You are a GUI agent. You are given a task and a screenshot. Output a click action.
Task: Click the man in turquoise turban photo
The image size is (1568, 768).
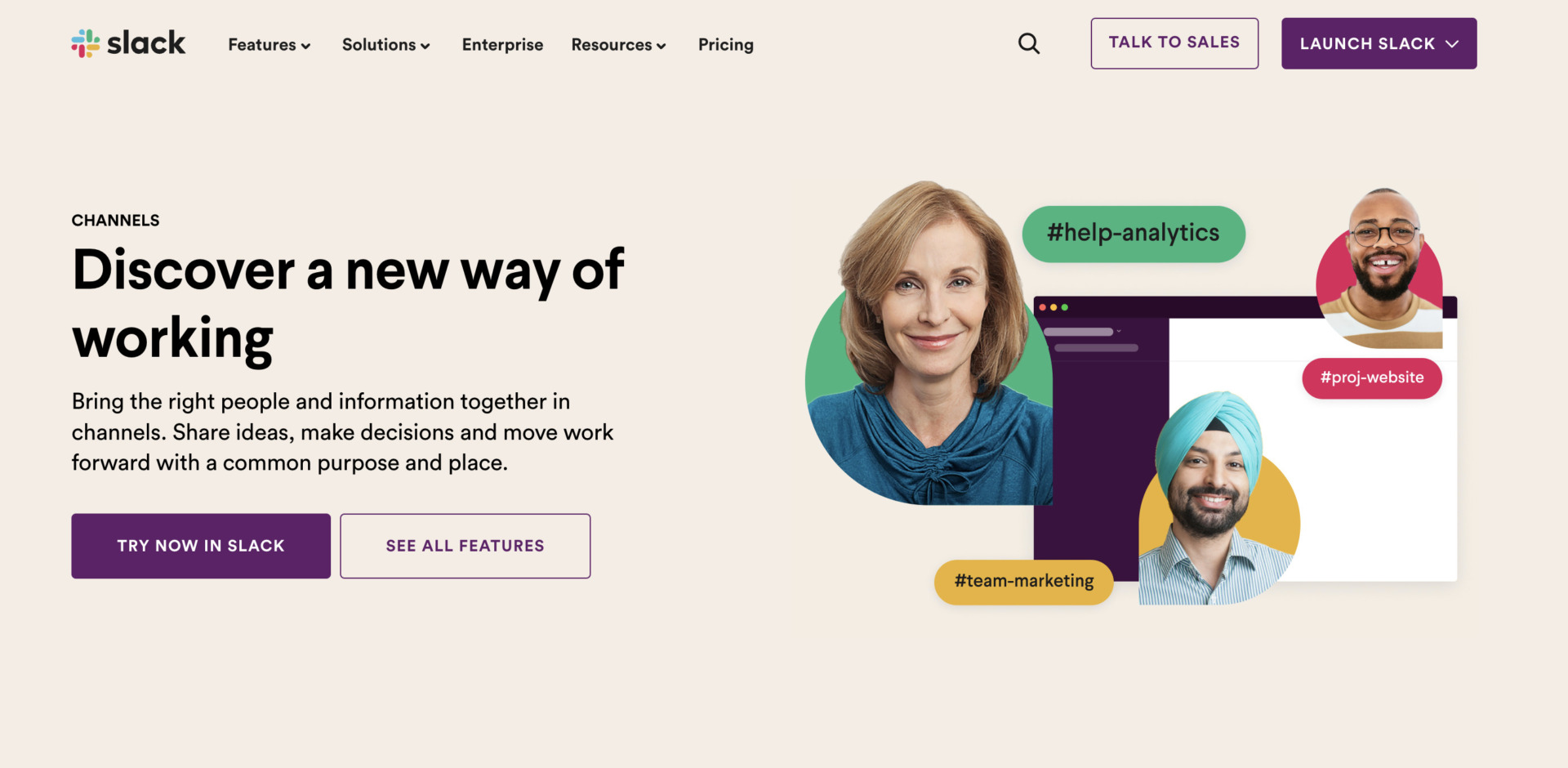(x=1211, y=498)
